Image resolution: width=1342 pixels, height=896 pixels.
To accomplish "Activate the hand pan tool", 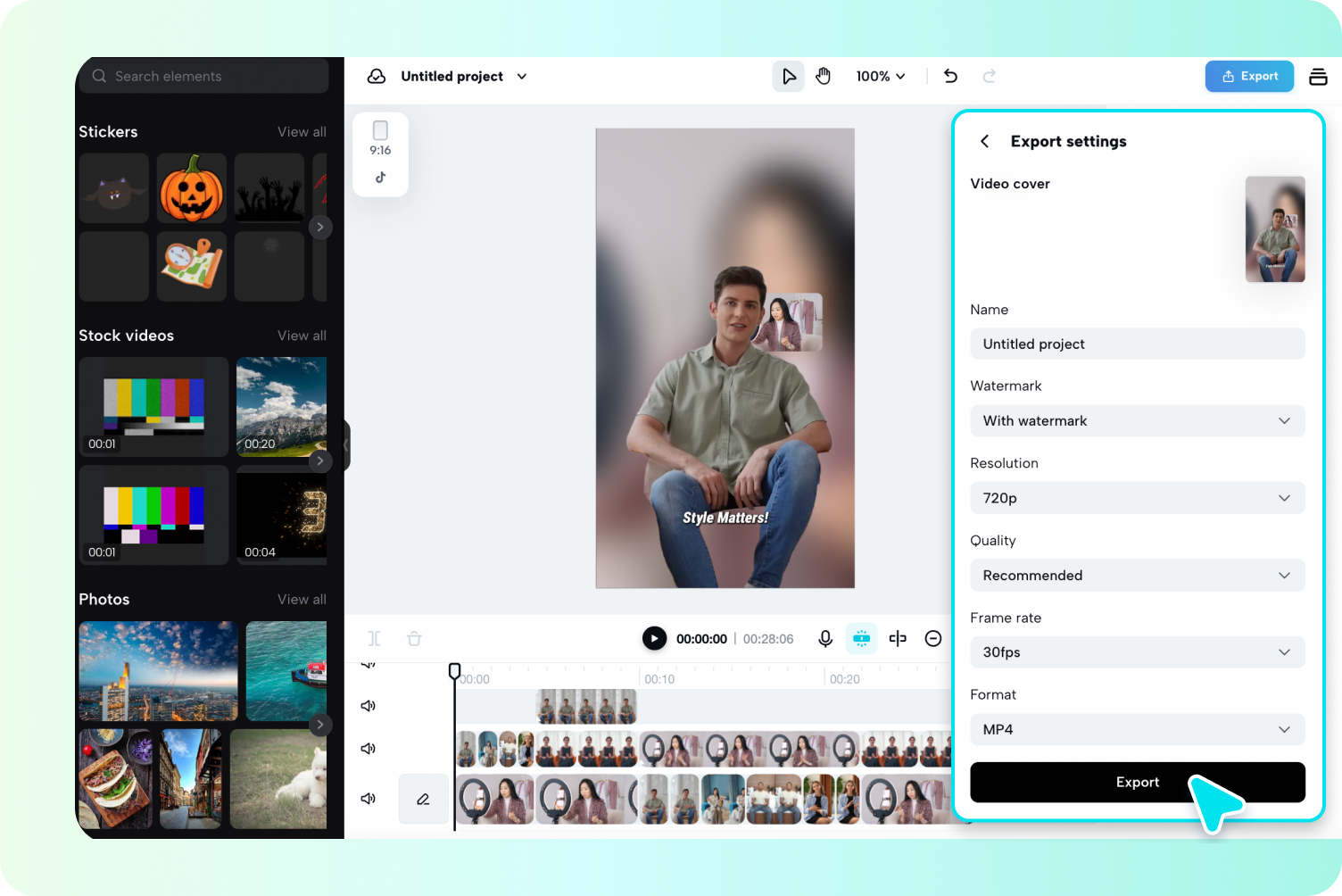I will (823, 76).
